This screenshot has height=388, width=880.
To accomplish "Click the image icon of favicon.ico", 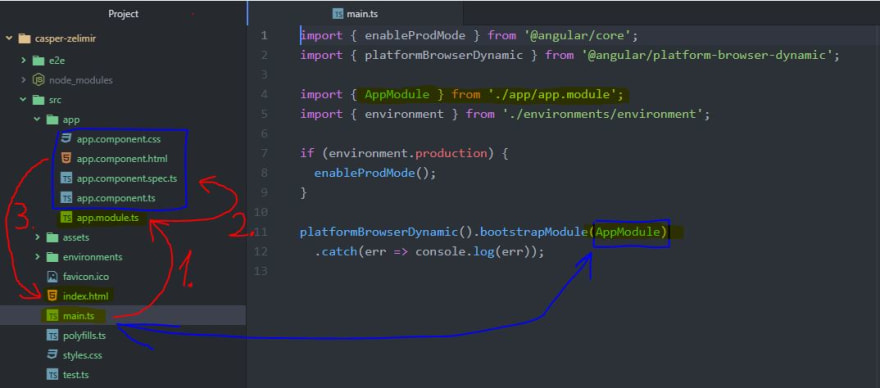I will pyautogui.click(x=53, y=276).
